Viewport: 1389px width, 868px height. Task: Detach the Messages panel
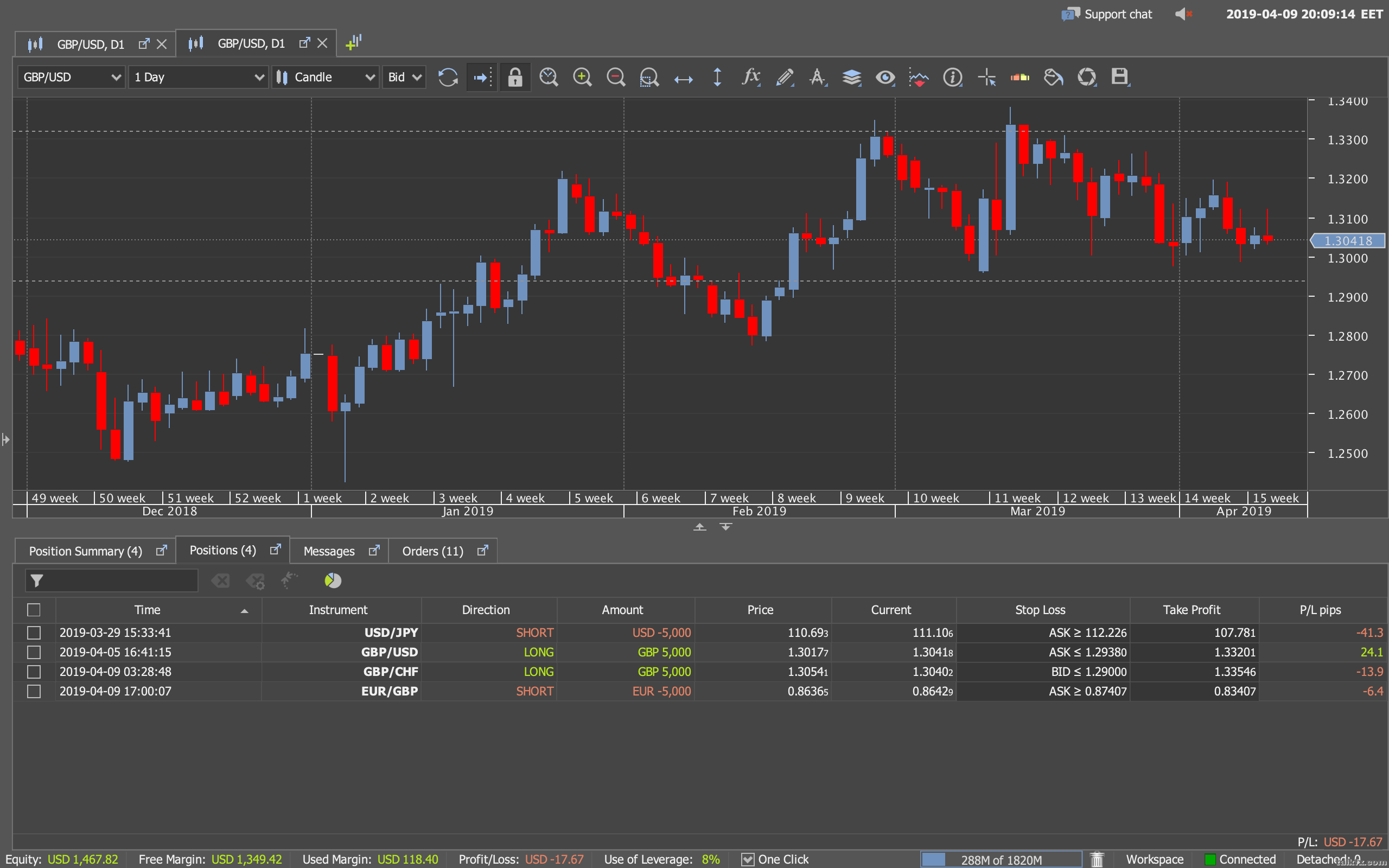[374, 550]
